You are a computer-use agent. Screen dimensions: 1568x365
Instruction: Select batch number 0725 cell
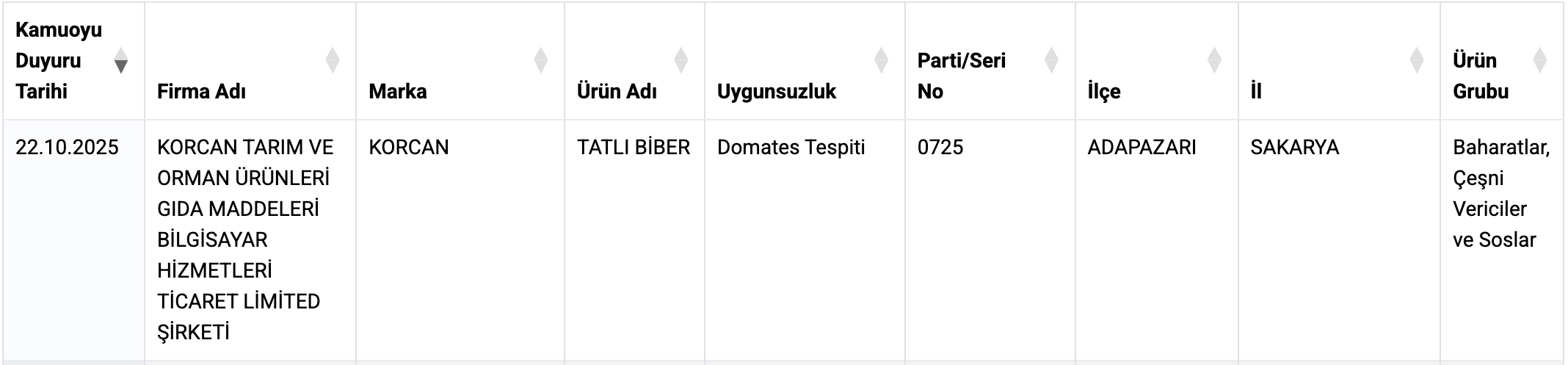click(x=940, y=148)
